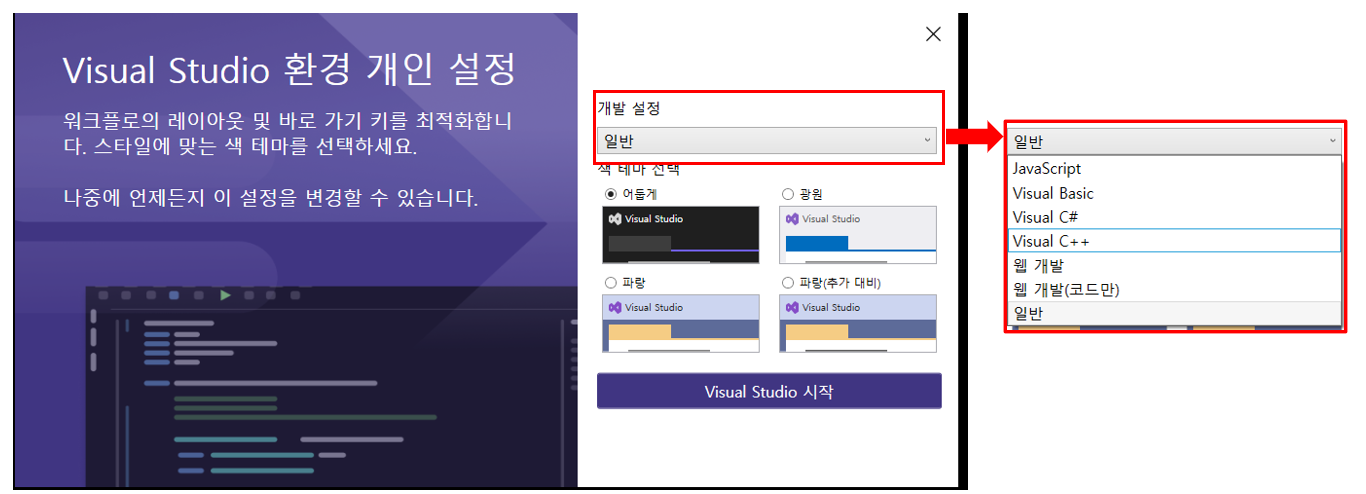Viewport: 1366px width, 494px height.
Task: Close the Visual Studio setup dialog
Action: [933, 34]
